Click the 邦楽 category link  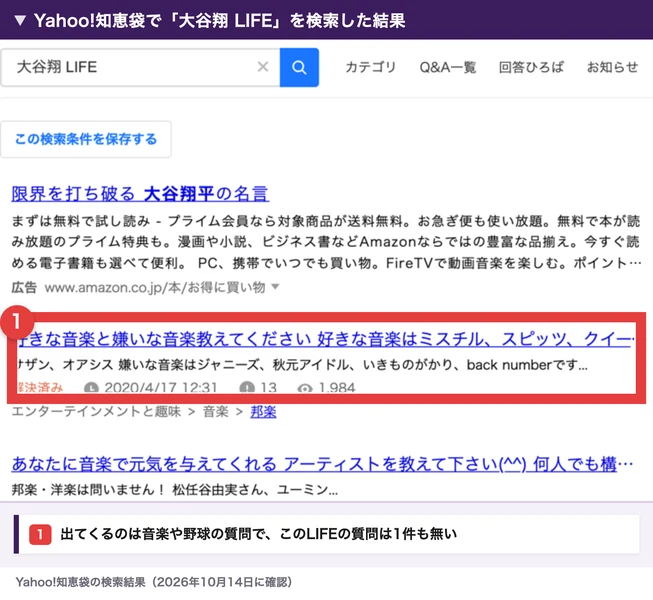263,412
